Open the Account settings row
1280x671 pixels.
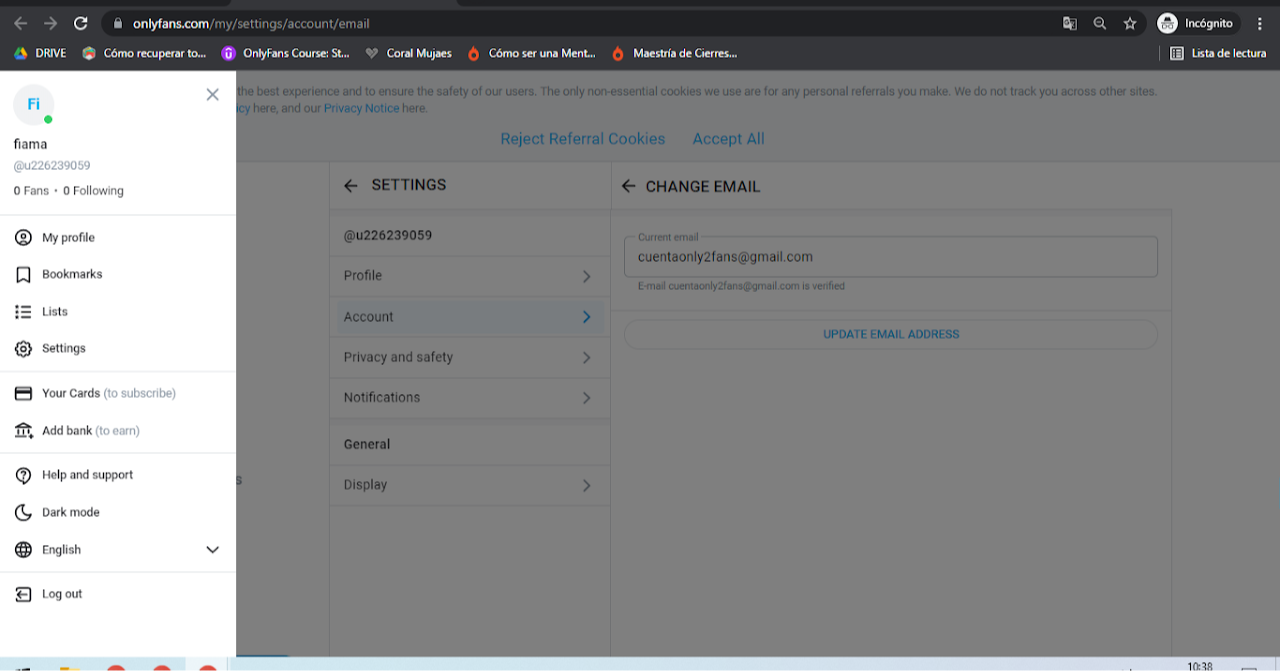469,317
